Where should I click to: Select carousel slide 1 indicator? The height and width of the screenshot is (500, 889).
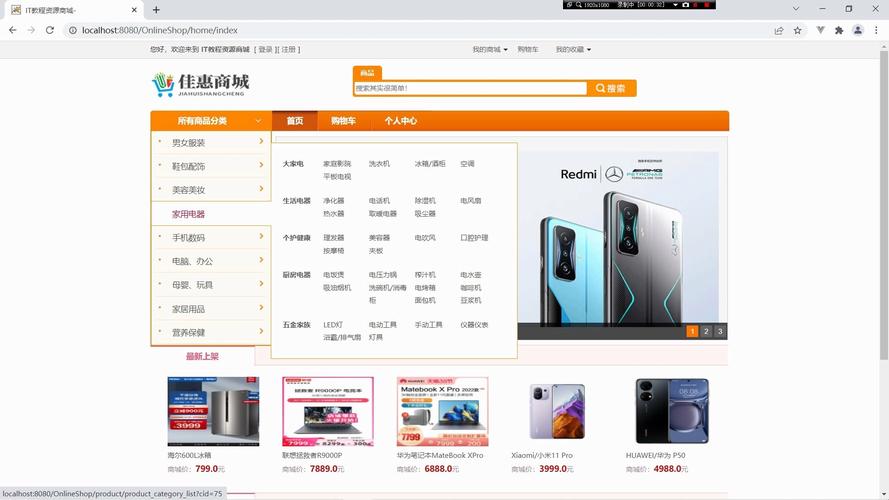click(x=692, y=331)
